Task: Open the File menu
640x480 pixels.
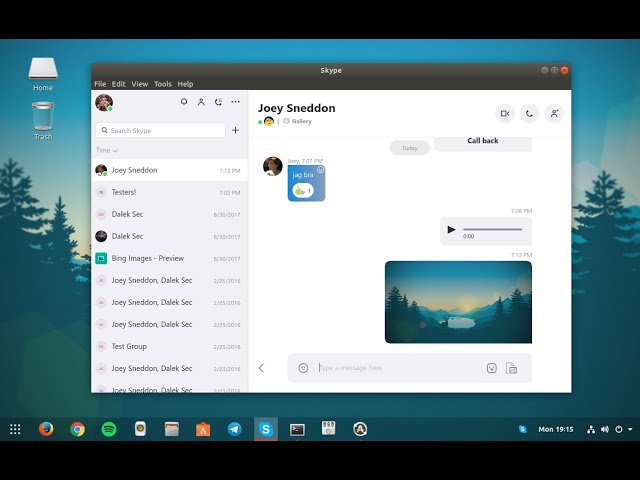Action: coord(100,84)
